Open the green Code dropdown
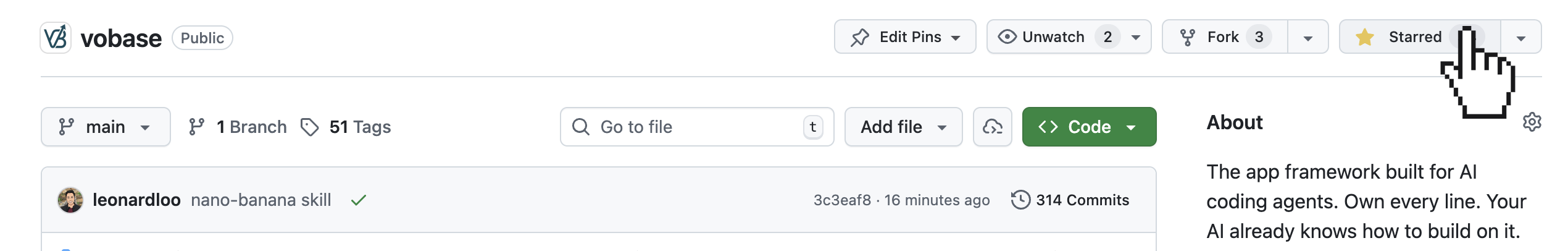1568x251 pixels. coord(1089,127)
